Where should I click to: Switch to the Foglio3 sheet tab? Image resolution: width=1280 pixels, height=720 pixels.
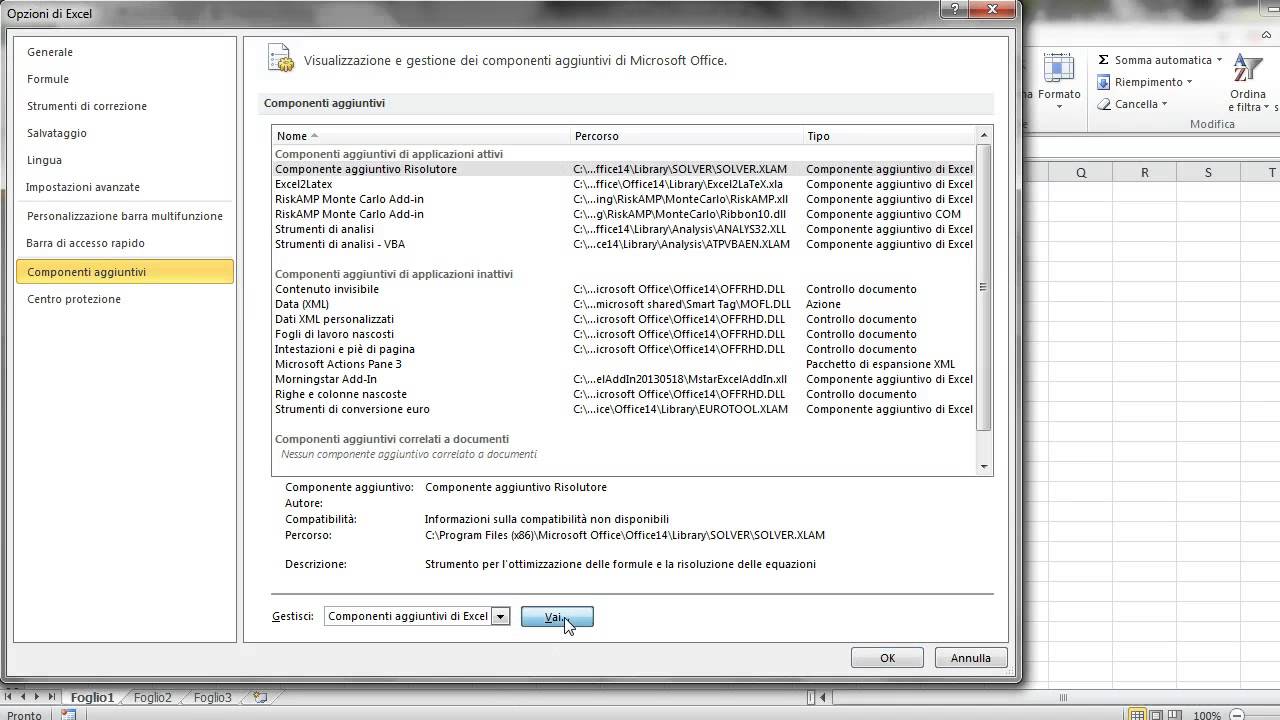click(213, 698)
